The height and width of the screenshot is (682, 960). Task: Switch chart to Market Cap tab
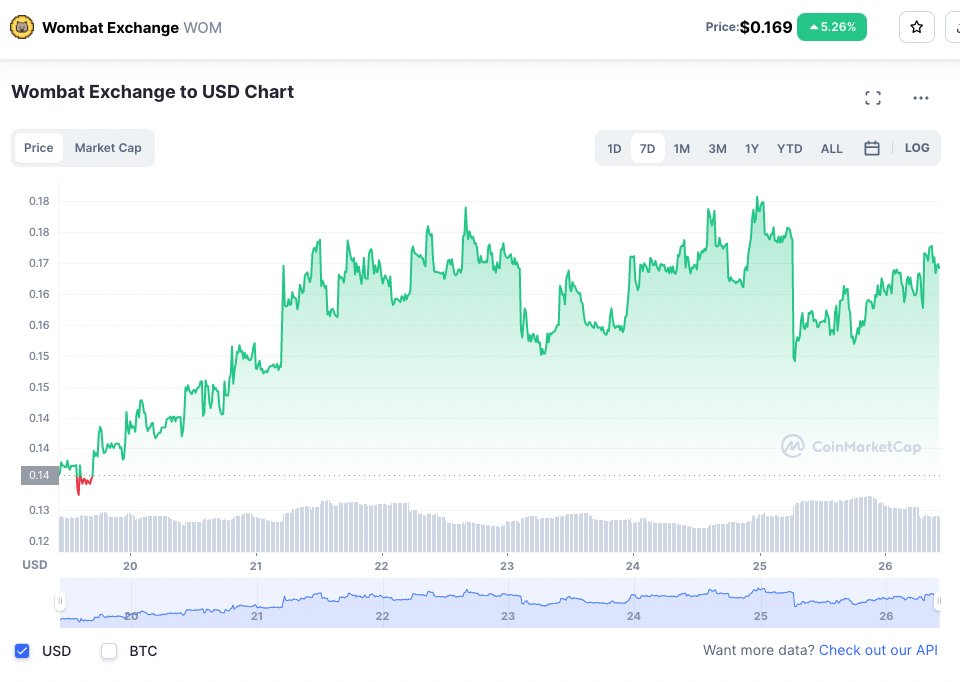pos(108,148)
